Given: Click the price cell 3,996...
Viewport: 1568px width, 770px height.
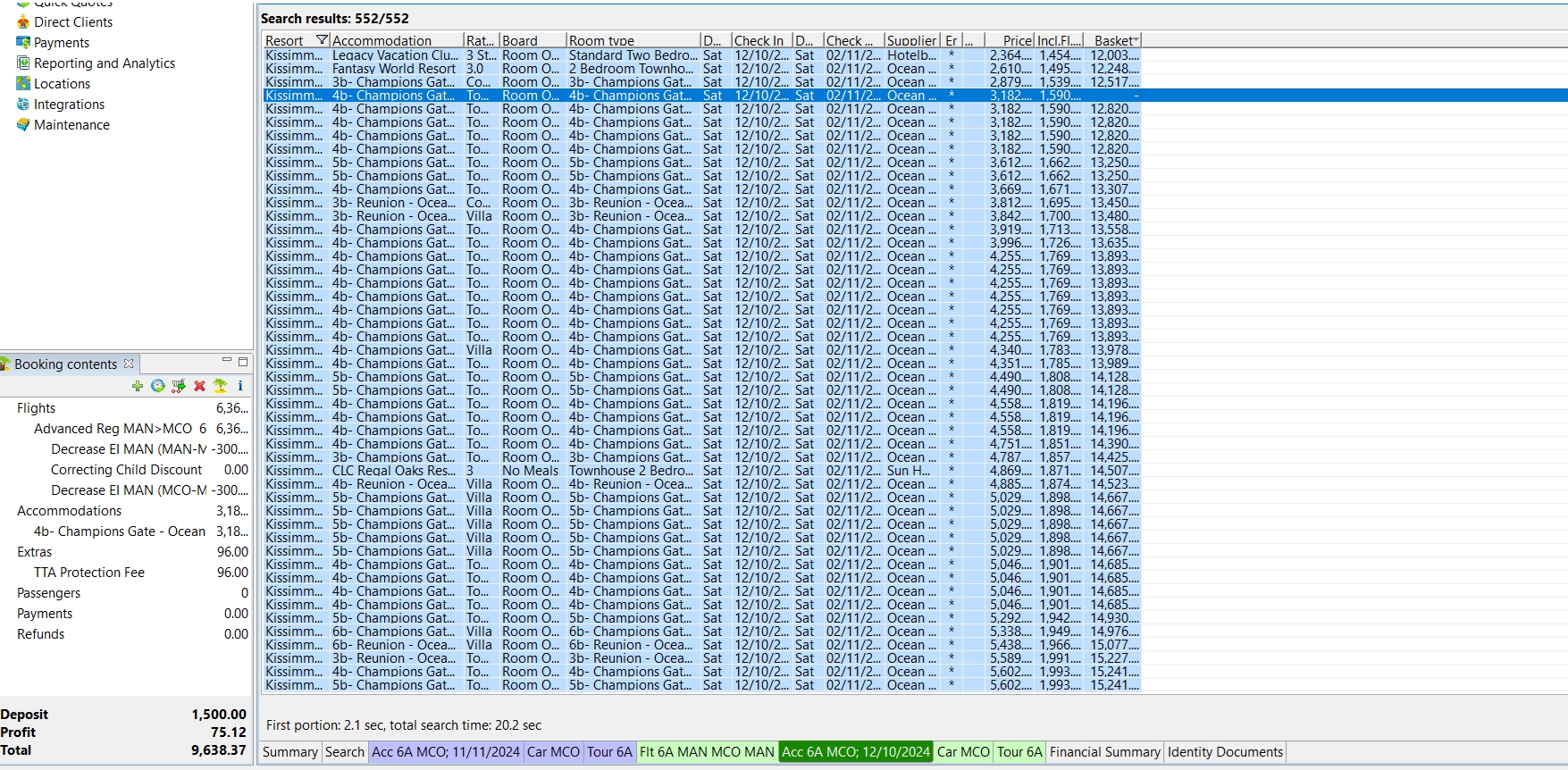Looking at the screenshot, I should click(1010, 243).
